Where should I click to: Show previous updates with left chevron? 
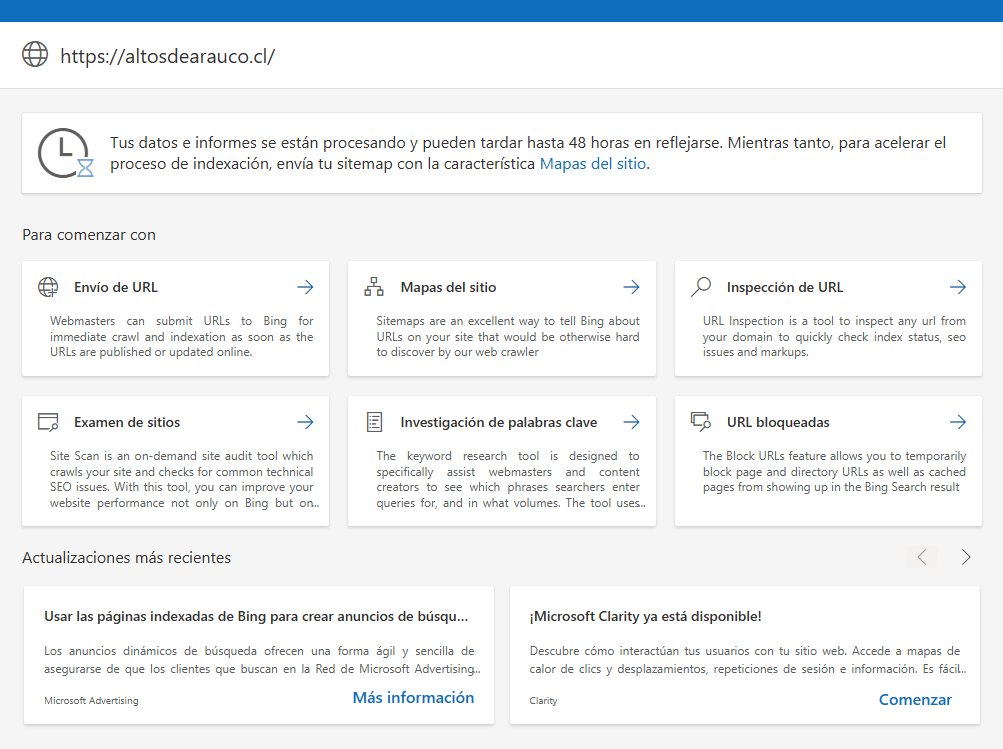[x=922, y=557]
